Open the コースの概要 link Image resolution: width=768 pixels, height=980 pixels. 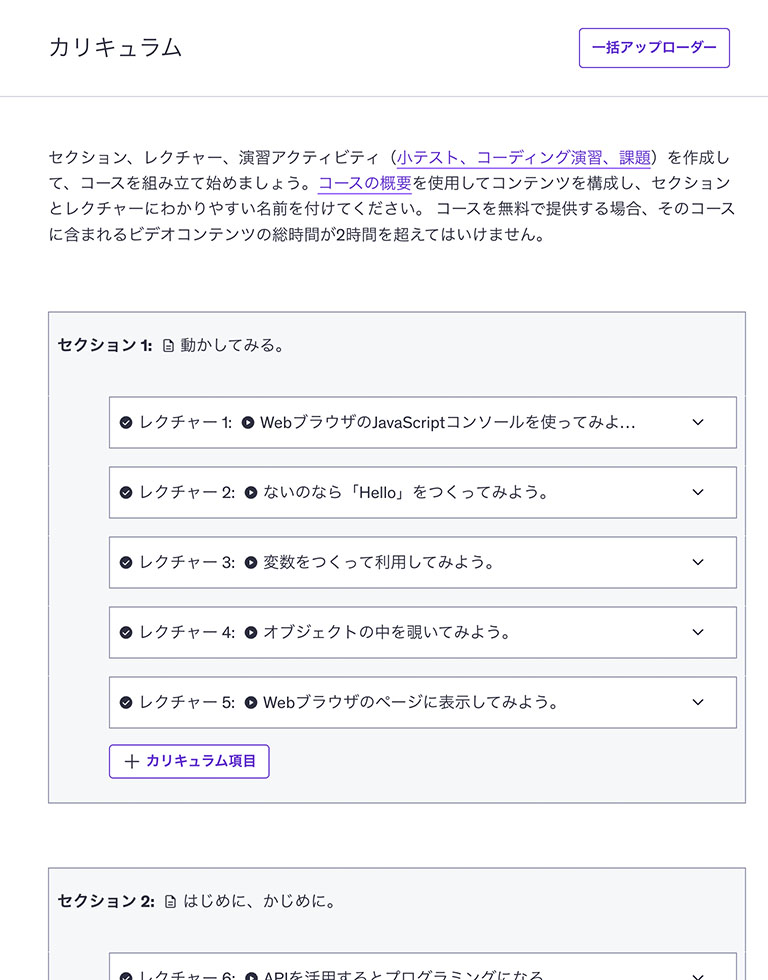[365, 183]
